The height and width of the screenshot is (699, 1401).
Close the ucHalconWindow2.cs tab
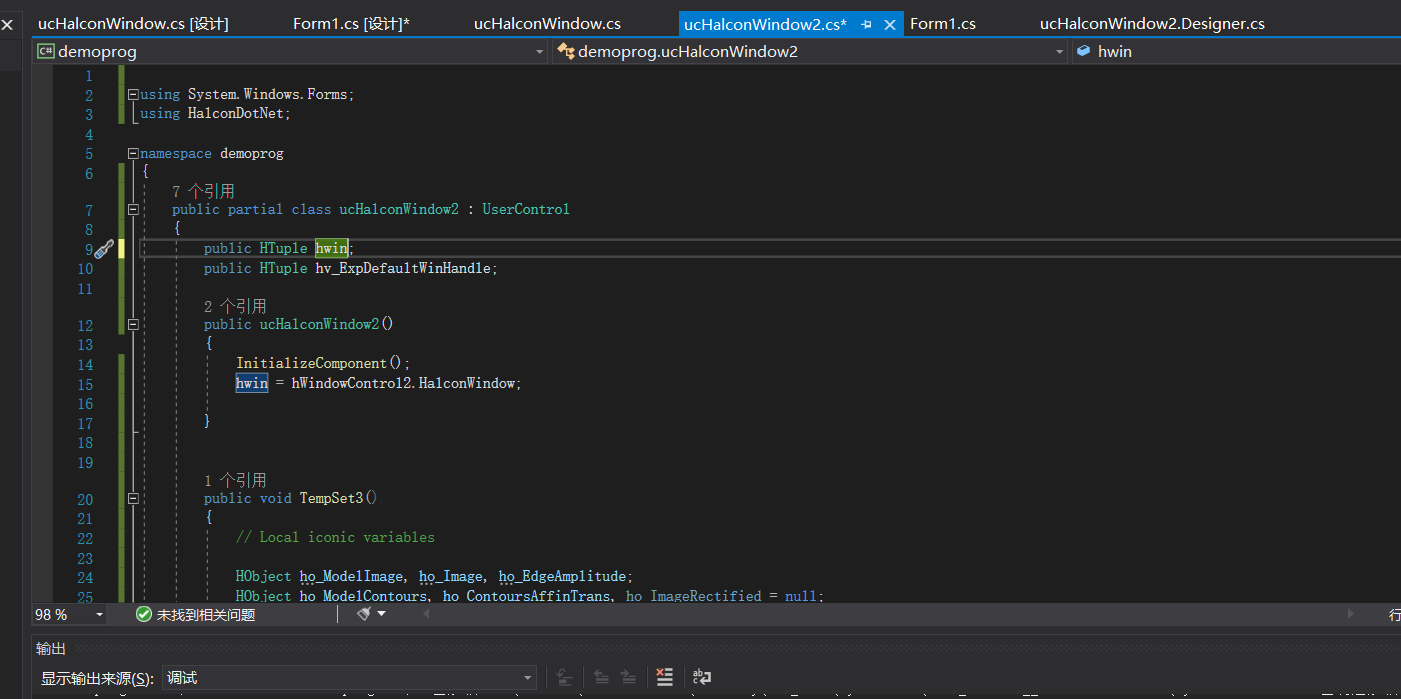pyautogui.click(x=889, y=24)
